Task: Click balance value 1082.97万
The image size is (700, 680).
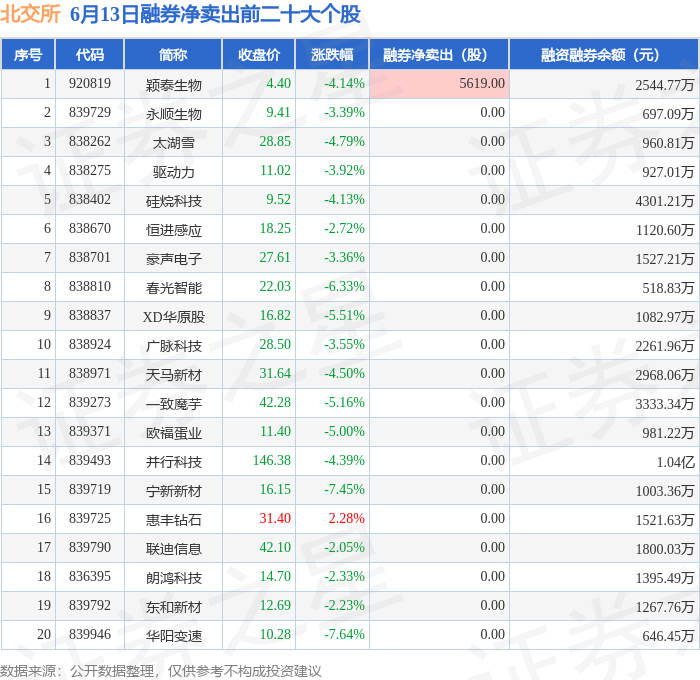Action: (665, 317)
